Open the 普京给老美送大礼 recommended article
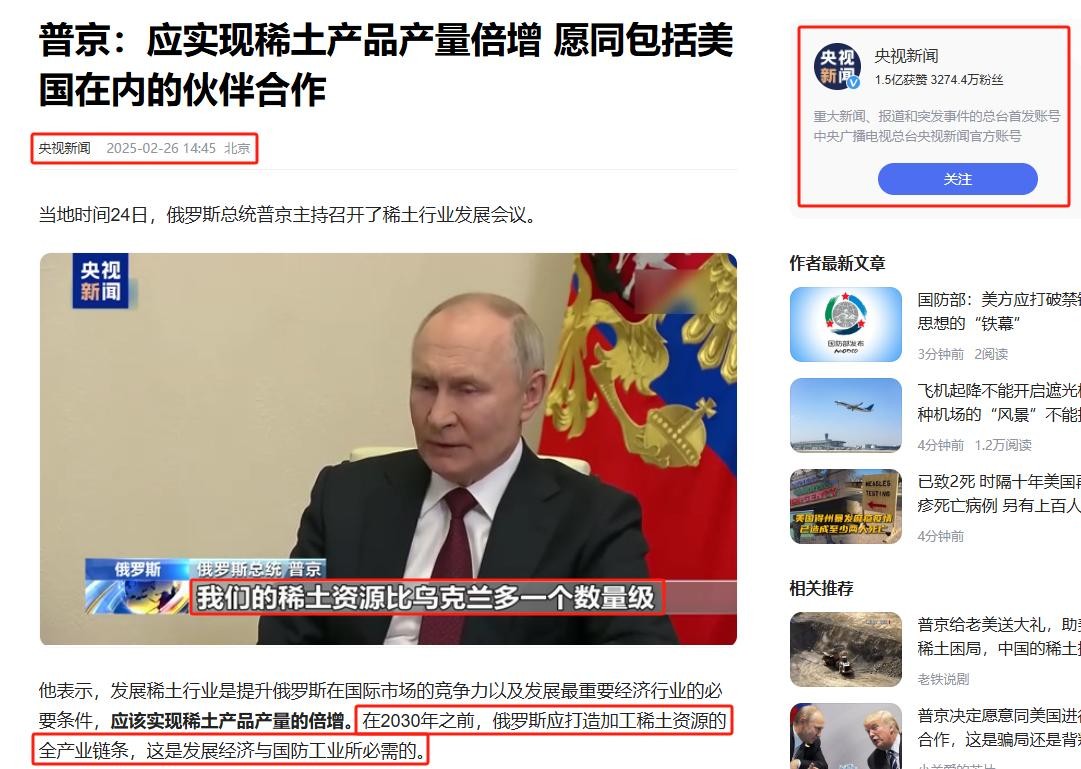The width and height of the screenshot is (1081, 769). coord(999,636)
